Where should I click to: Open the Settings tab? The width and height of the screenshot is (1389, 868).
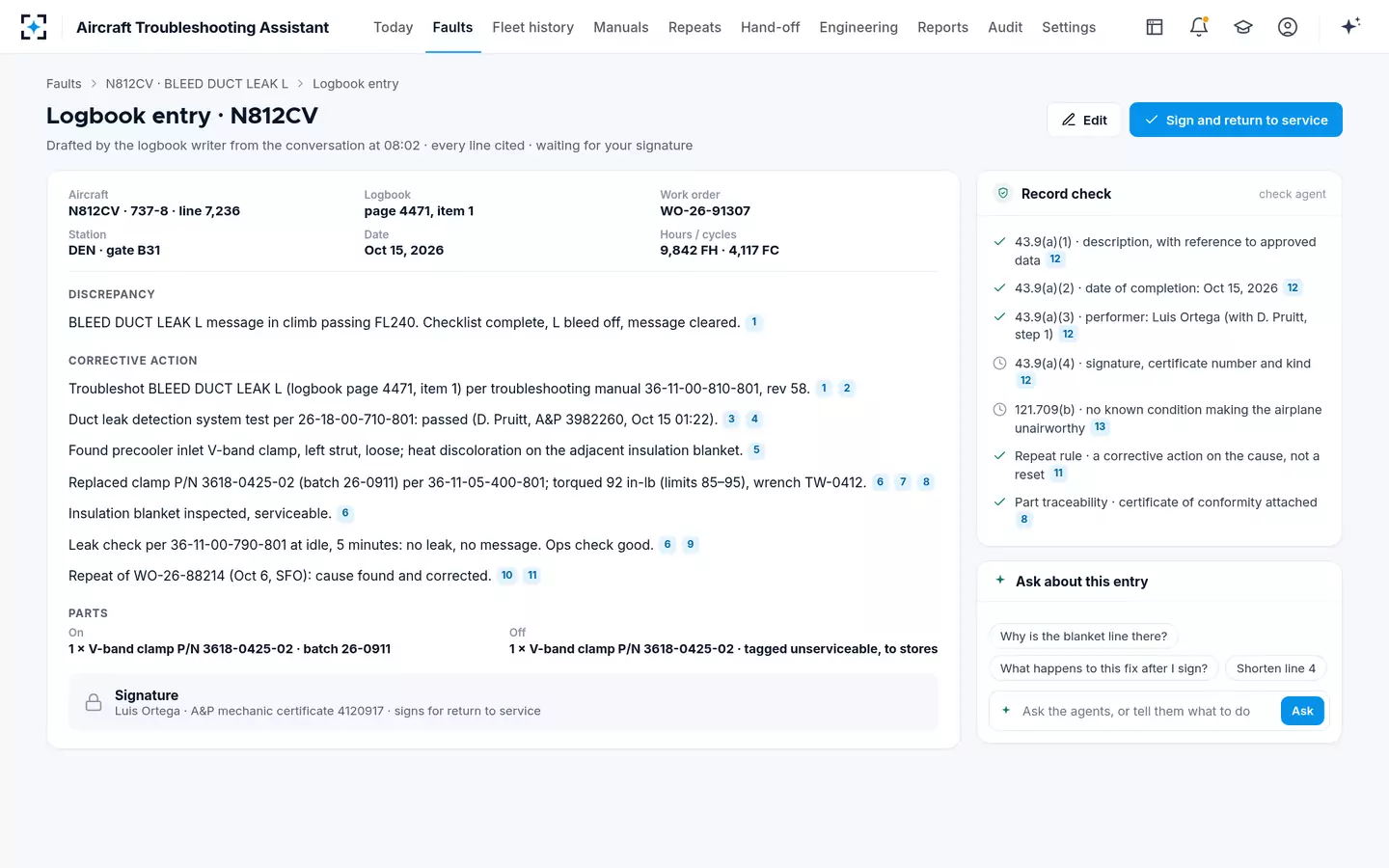coord(1069,27)
